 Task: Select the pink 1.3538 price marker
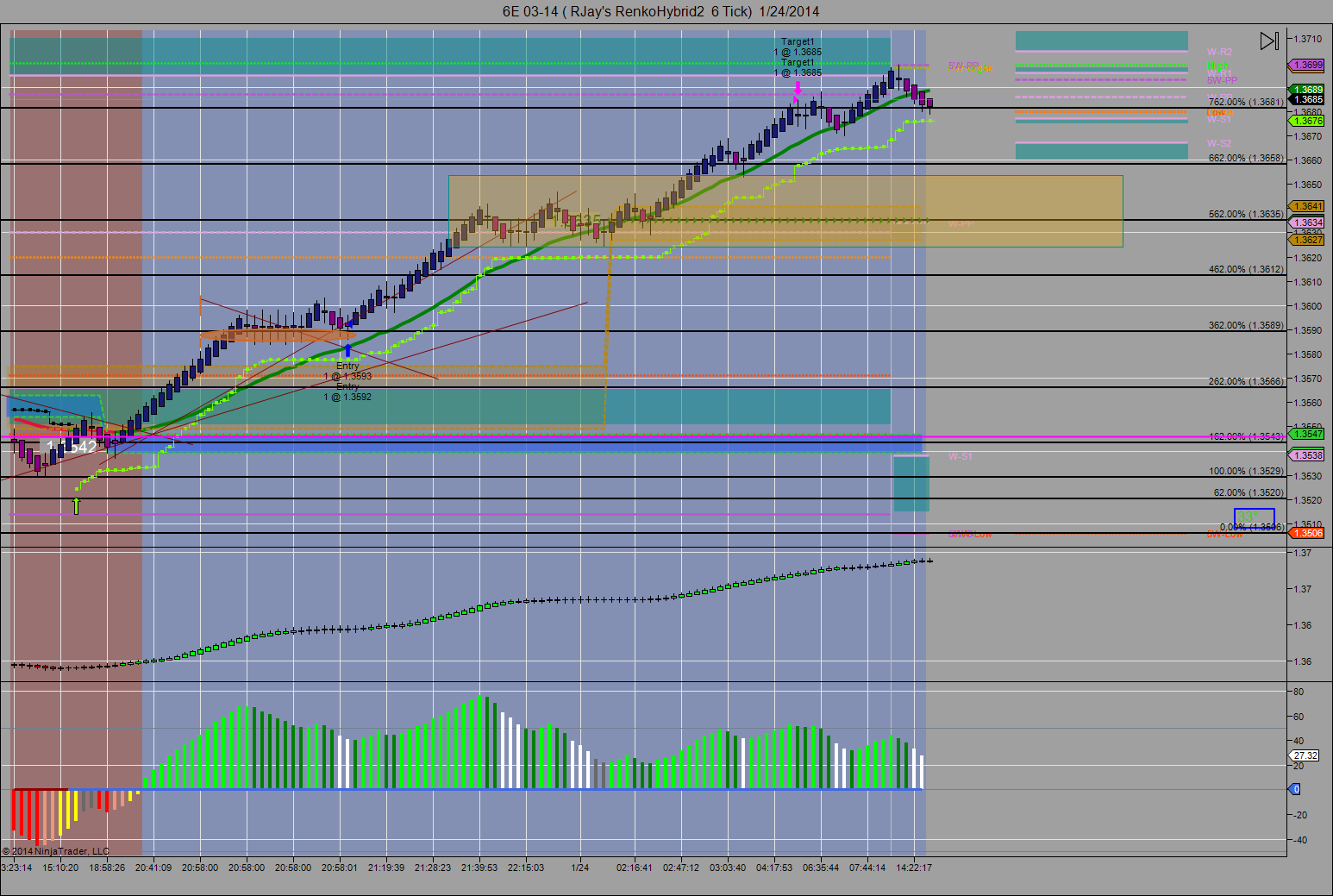(1307, 455)
